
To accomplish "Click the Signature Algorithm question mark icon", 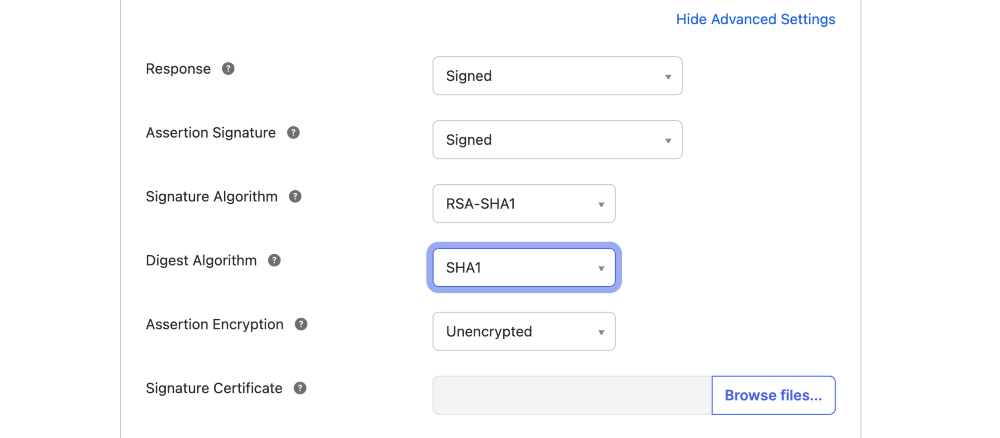I will click(x=295, y=196).
